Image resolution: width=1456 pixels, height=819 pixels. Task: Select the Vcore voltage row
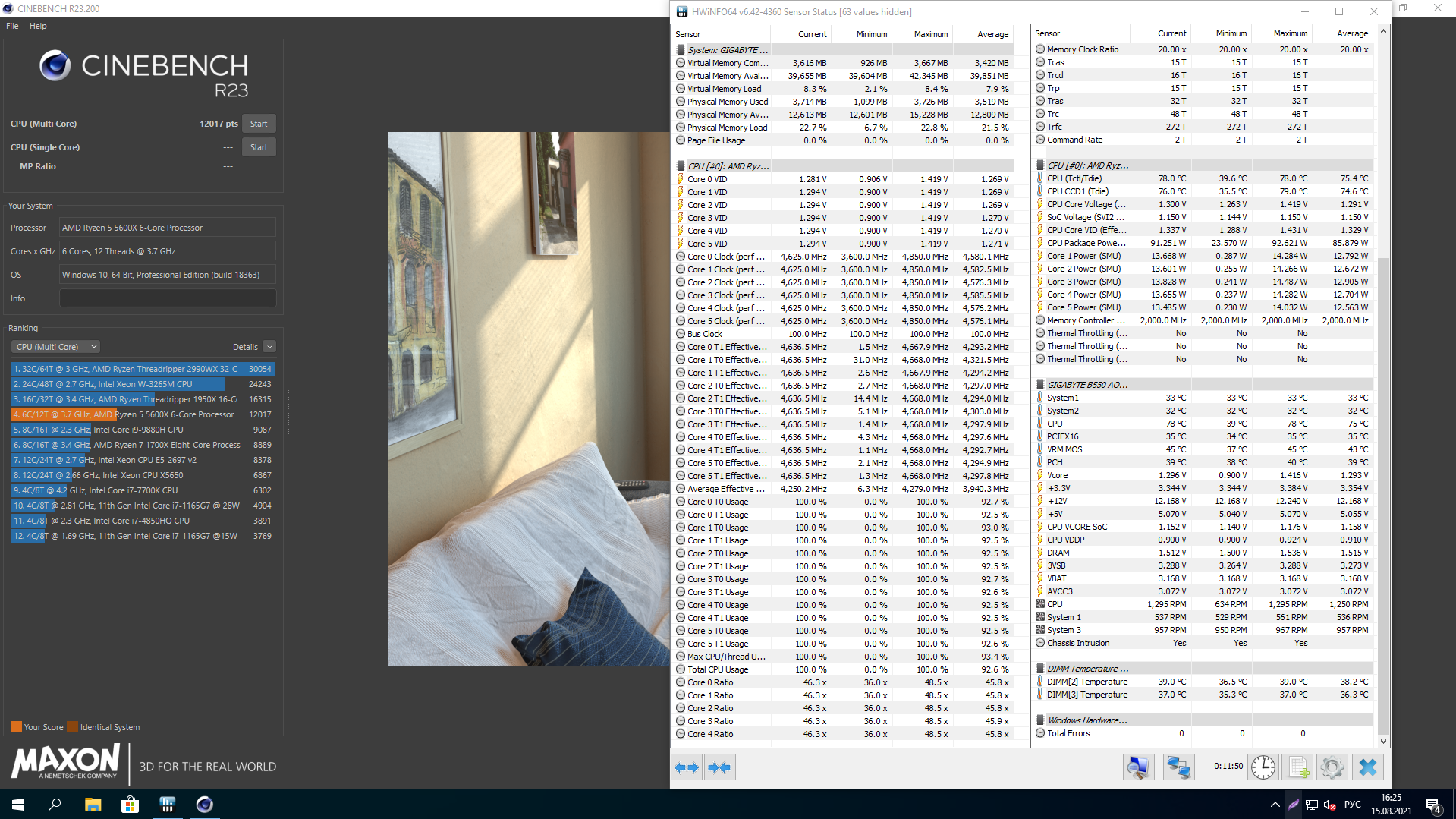(x=1204, y=475)
